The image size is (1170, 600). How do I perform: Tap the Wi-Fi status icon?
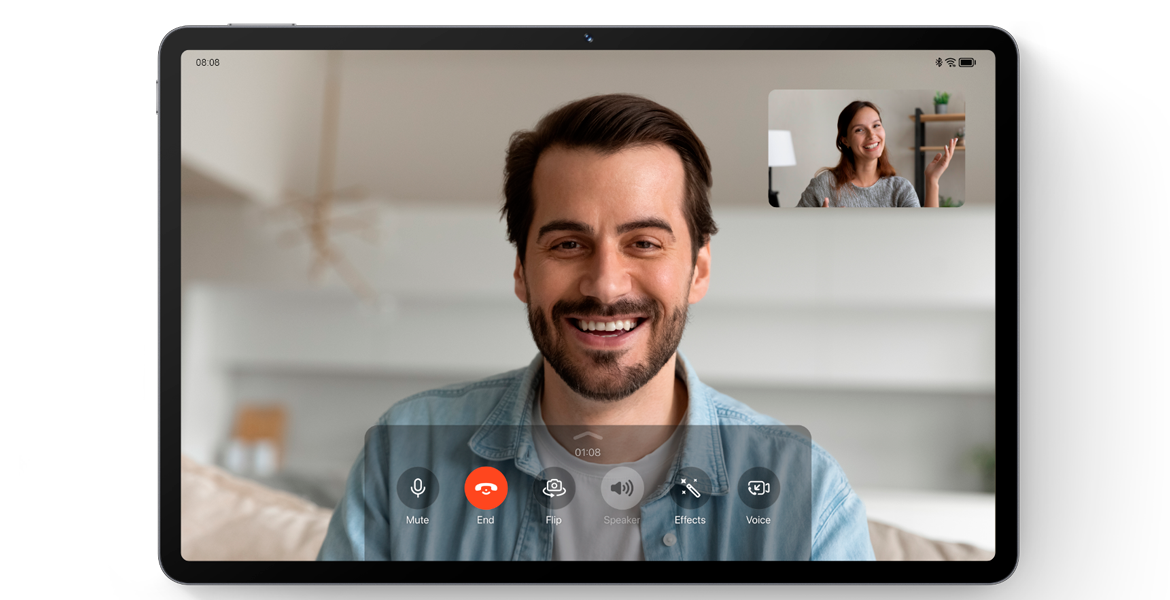point(950,62)
